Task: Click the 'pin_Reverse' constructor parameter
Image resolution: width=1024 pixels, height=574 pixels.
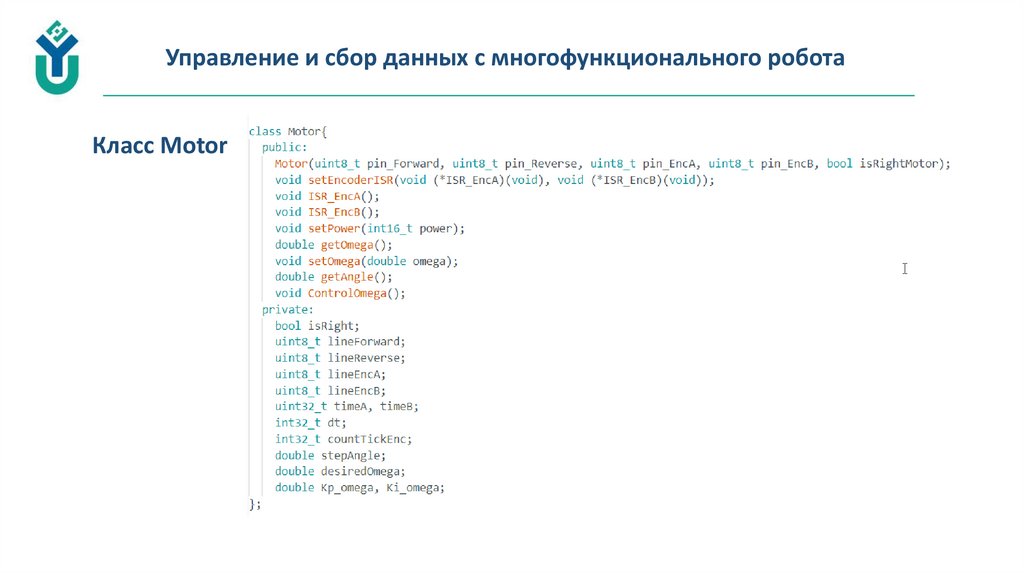Action: point(541,164)
